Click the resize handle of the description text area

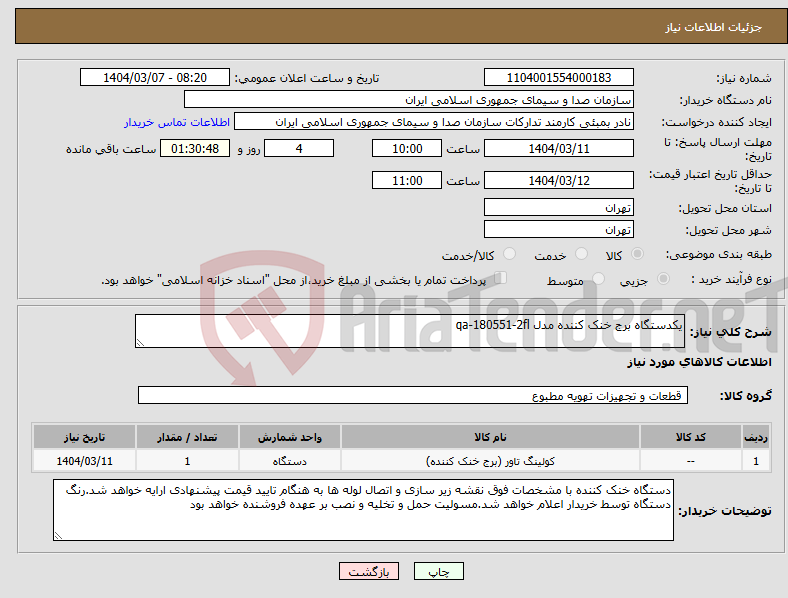click(x=140, y=343)
